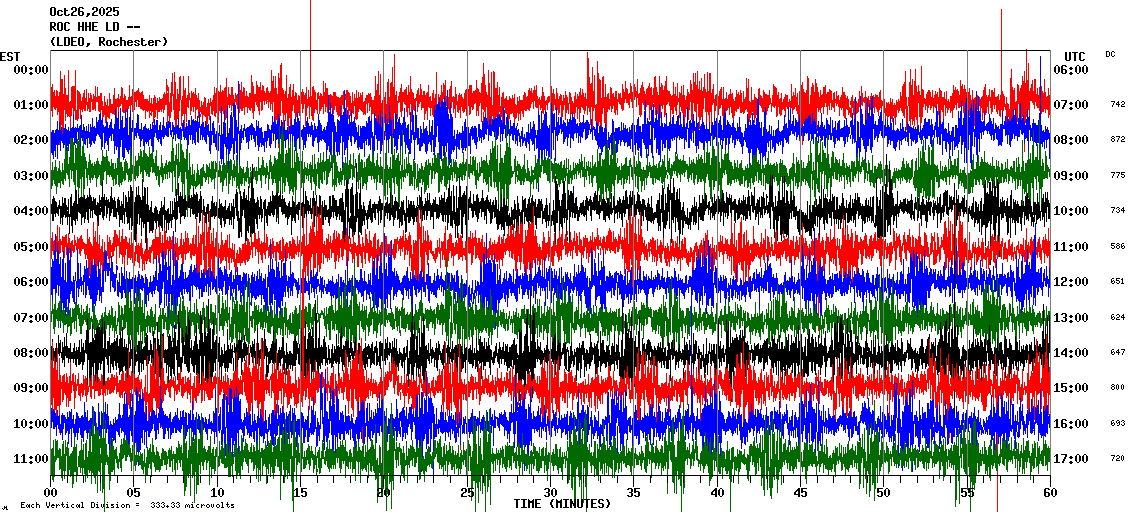Select the 15 minute tick on time axis
The height and width of the screenshot is (519, 1130).
tap(300, 493)
